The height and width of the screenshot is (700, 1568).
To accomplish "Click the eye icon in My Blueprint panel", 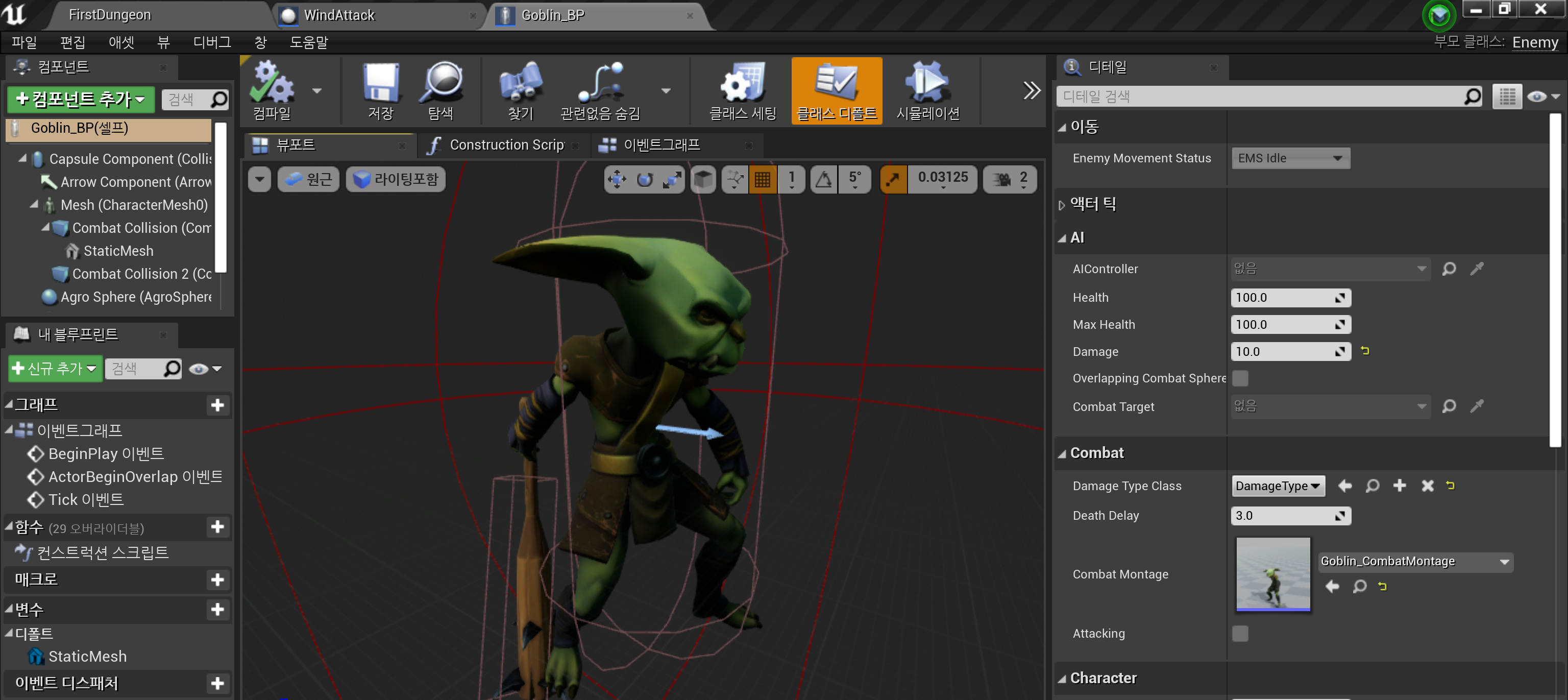I will point(199,368).
